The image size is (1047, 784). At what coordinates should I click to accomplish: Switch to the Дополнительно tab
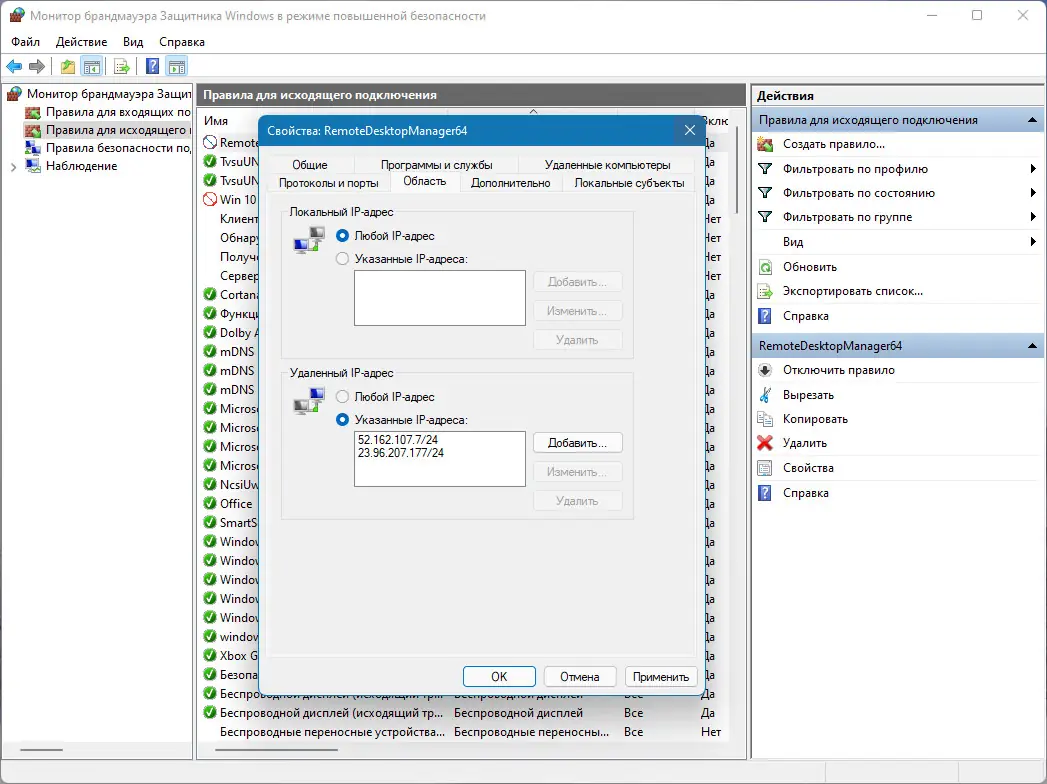click(x=511, y=183)
